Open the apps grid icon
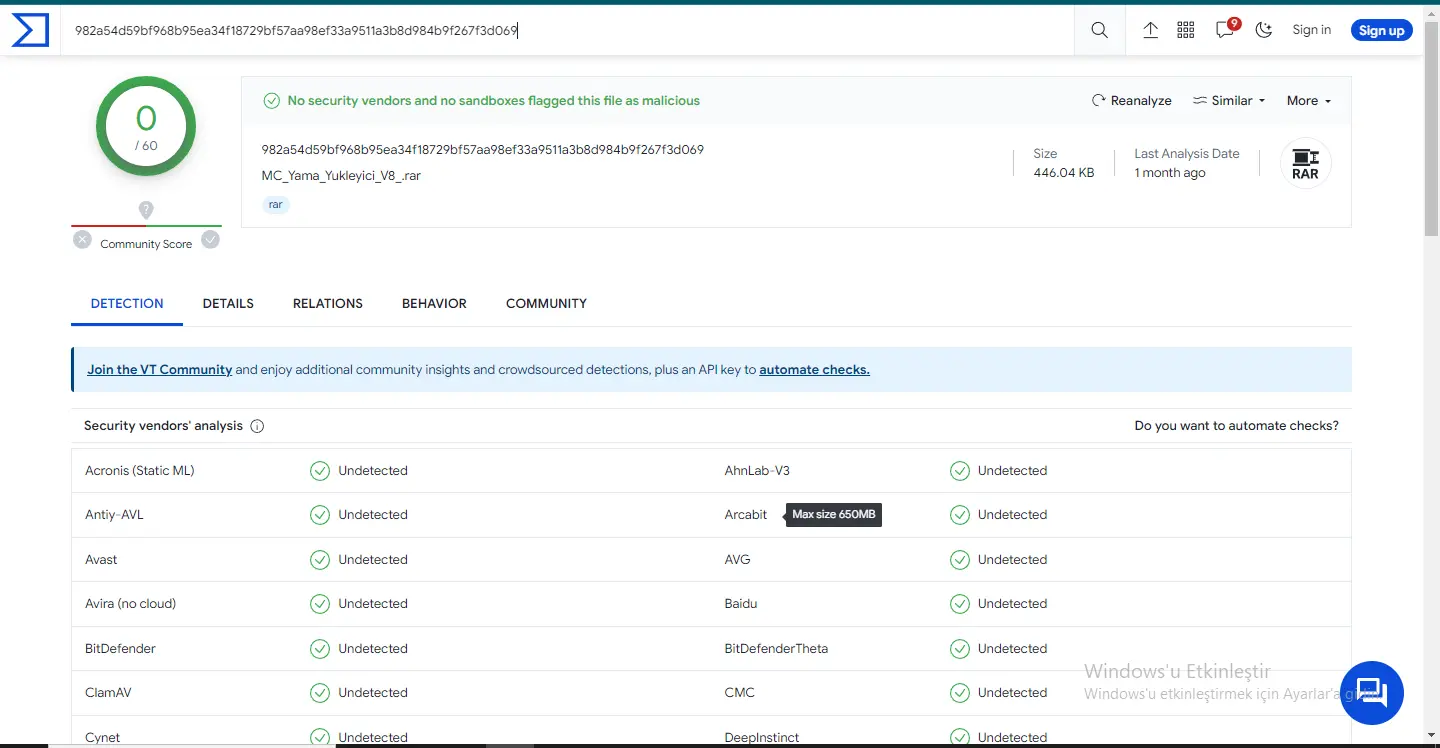Screen dimensions: 1440x748 coord(1186,30)
